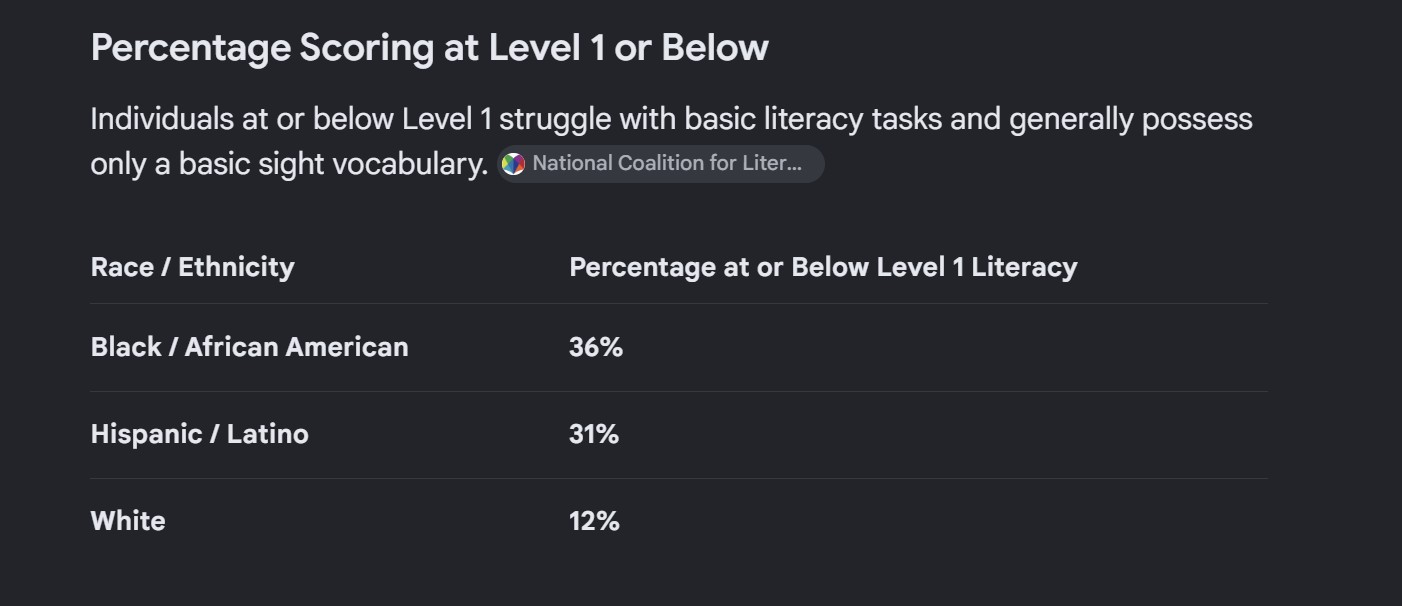This screenshot has width=1402, height=606.
Task: Click the 'Black / African American' row label
Action: click(x=249, y=347)
